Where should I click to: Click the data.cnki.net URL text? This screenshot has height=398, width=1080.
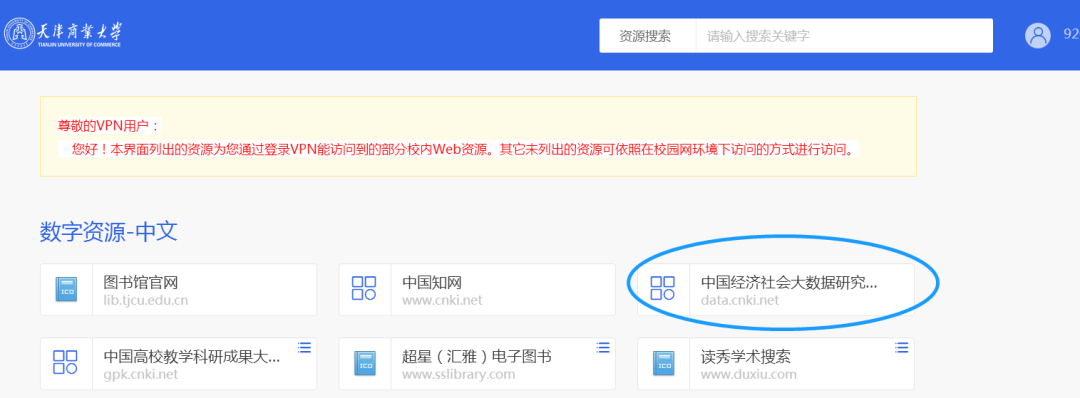[x=740, y=300]
